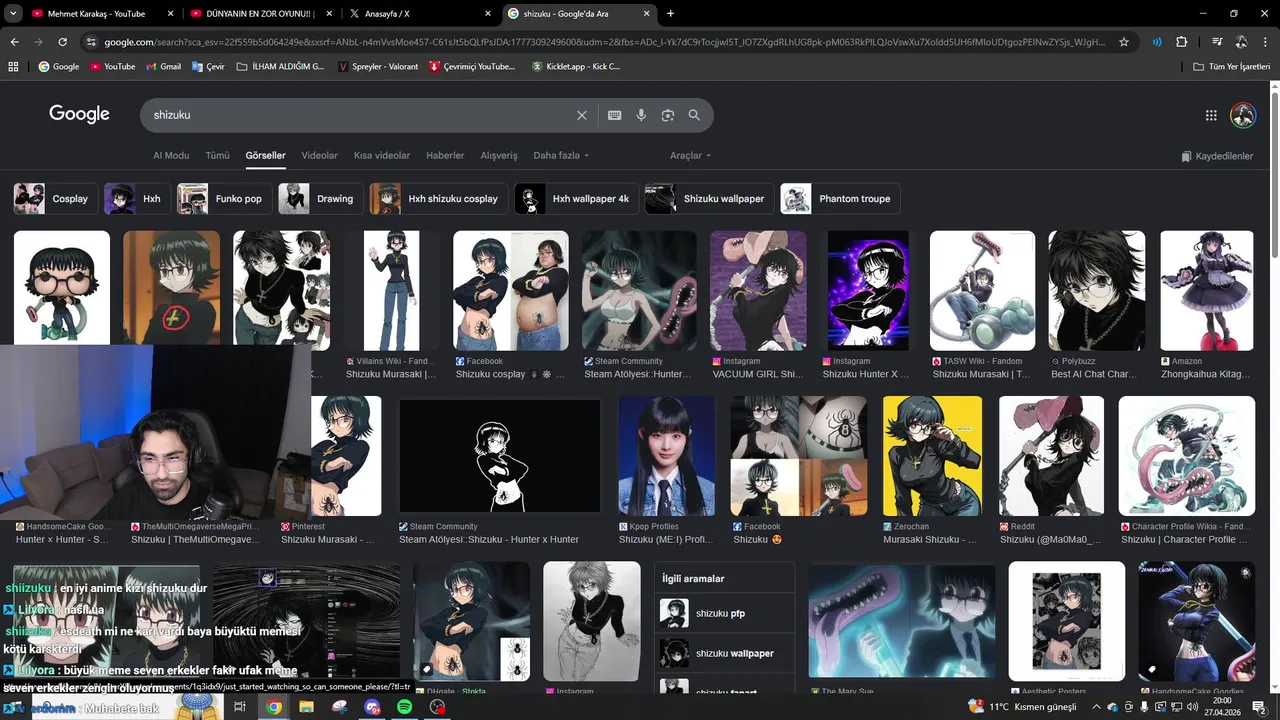Open the weather widget 11°C Kısmen güneşli
Screen dimensions: 1280x720
coord(1022,707)
